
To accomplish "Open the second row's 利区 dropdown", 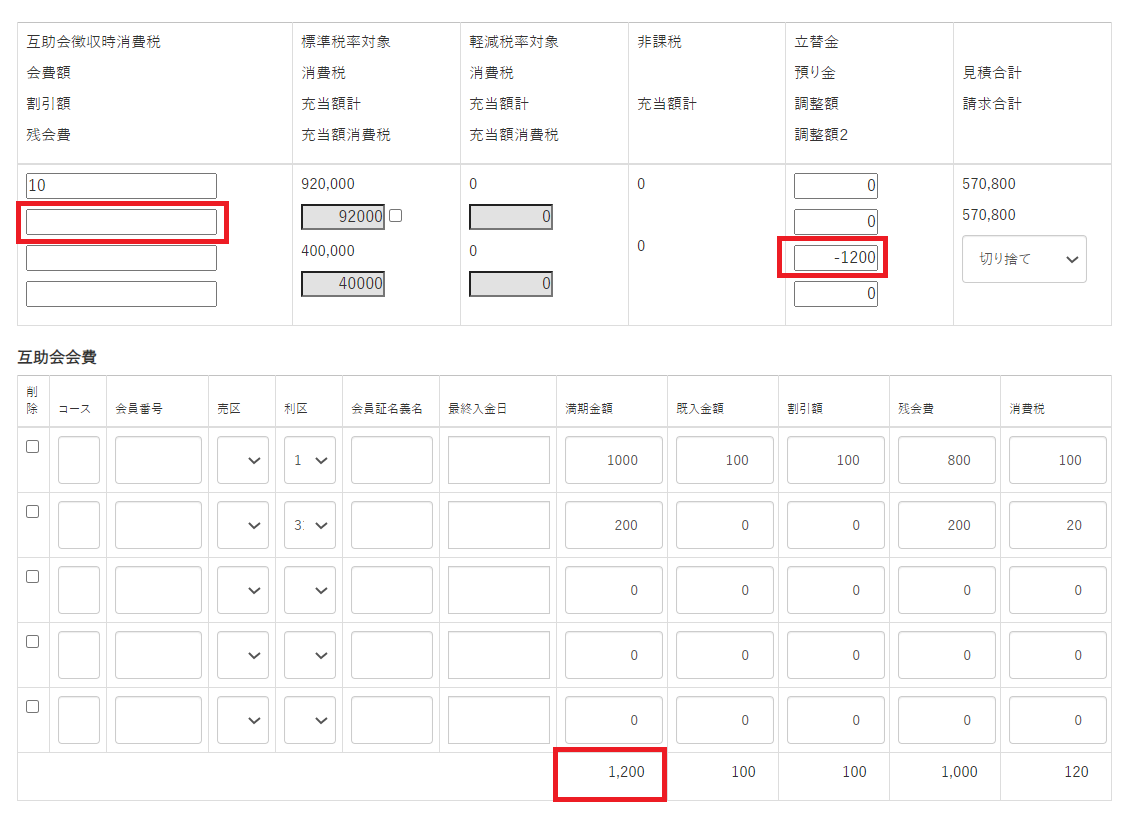I will pos(309,525).
